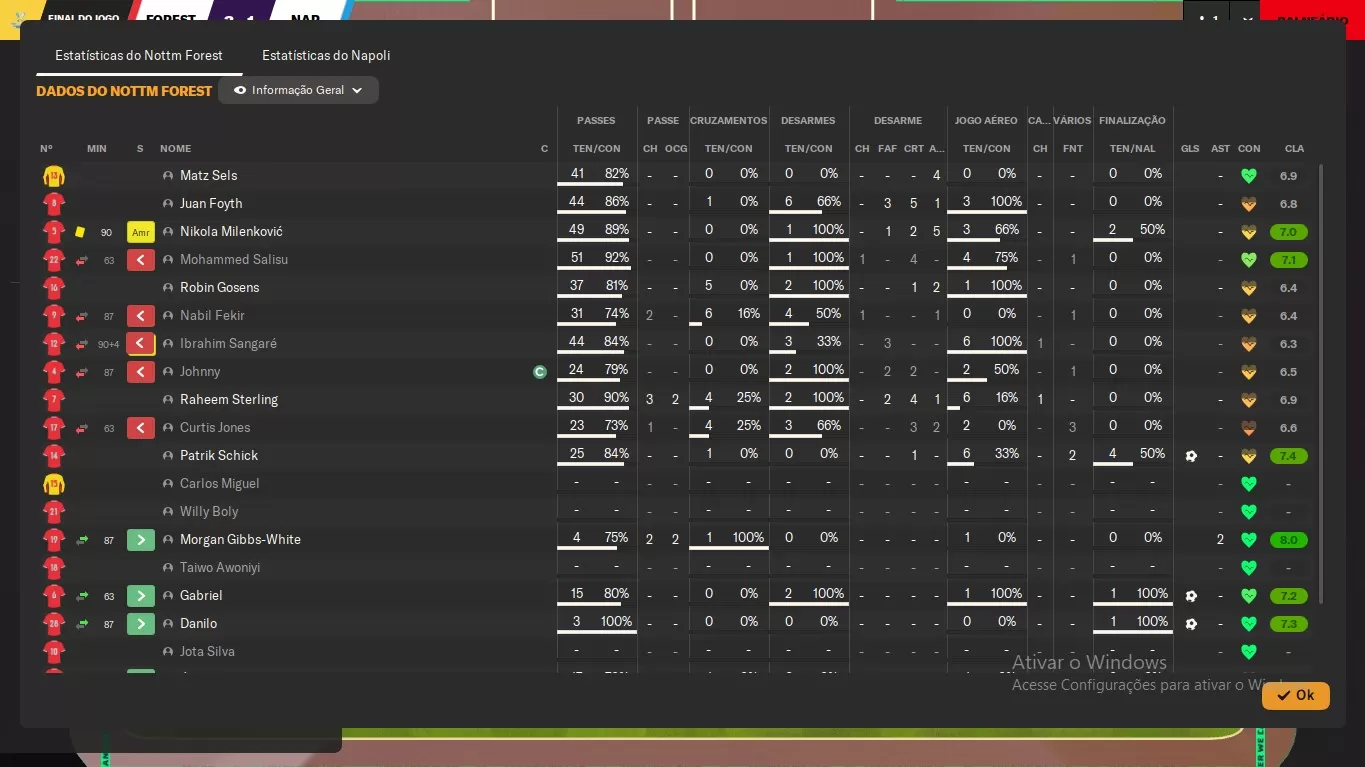This screenshot has width=1365, height=767.
Task: Sort by the AST assists column header
Action: click(1220, 149)
